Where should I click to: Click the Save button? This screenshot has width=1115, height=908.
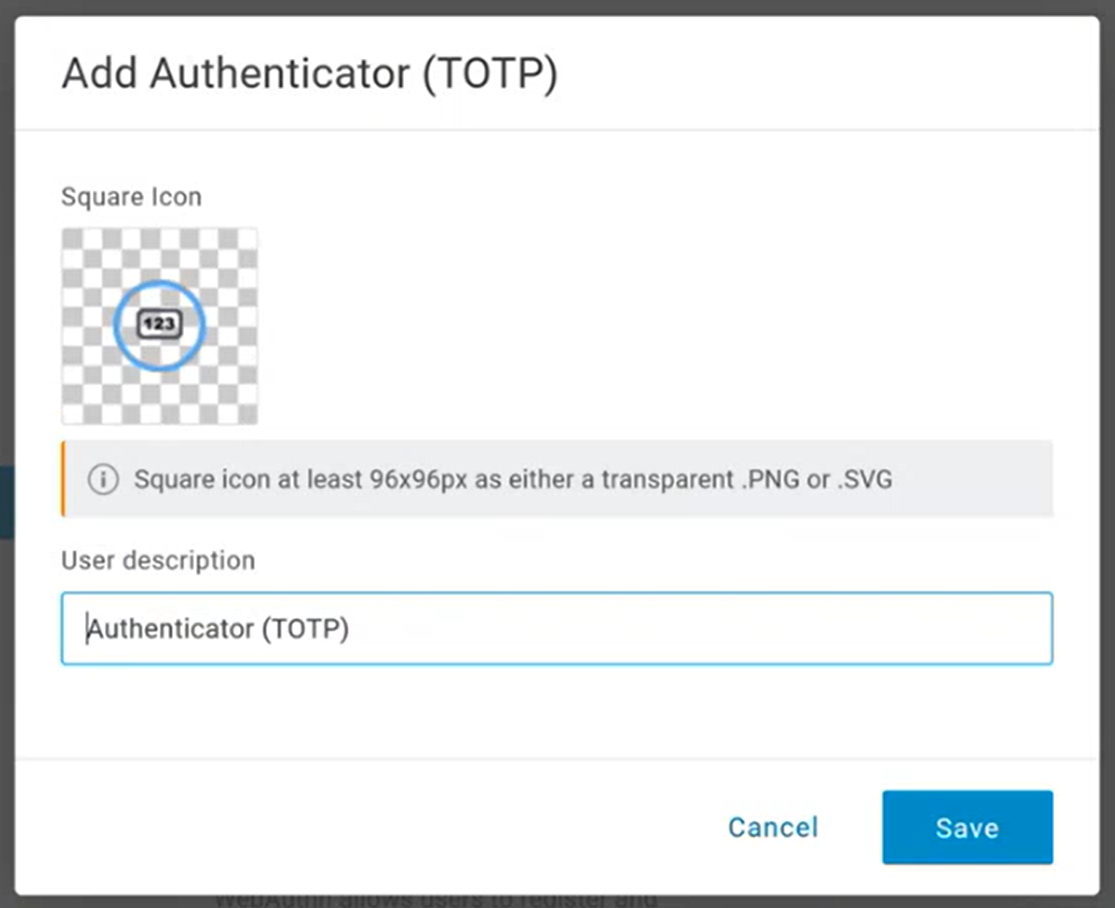(x=966, y=827)
